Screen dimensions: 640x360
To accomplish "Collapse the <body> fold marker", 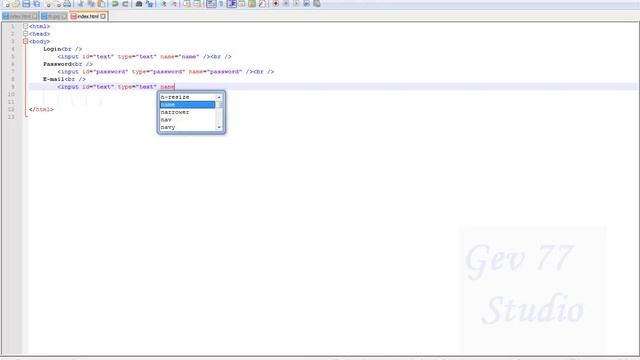I will 25,41.
